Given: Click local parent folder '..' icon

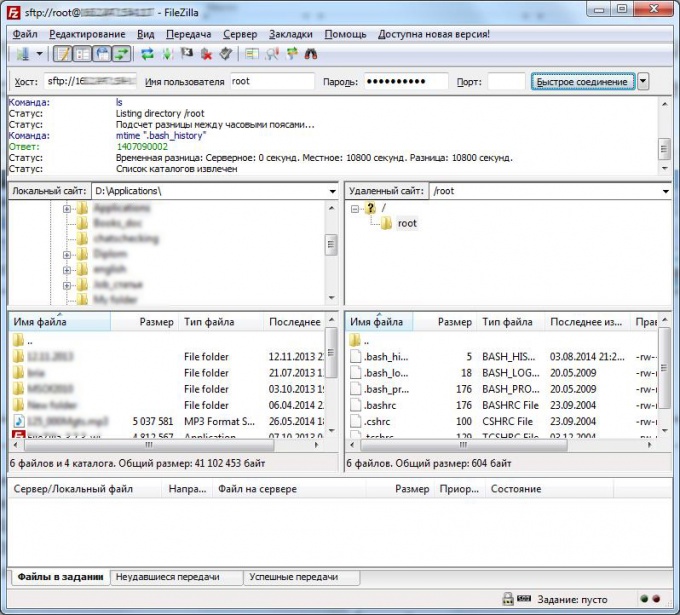Looking at the screenshot, I should click(18, 340).
